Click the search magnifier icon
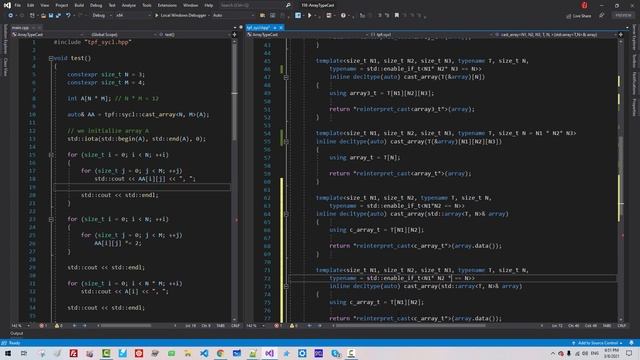 tap(288, 5)
